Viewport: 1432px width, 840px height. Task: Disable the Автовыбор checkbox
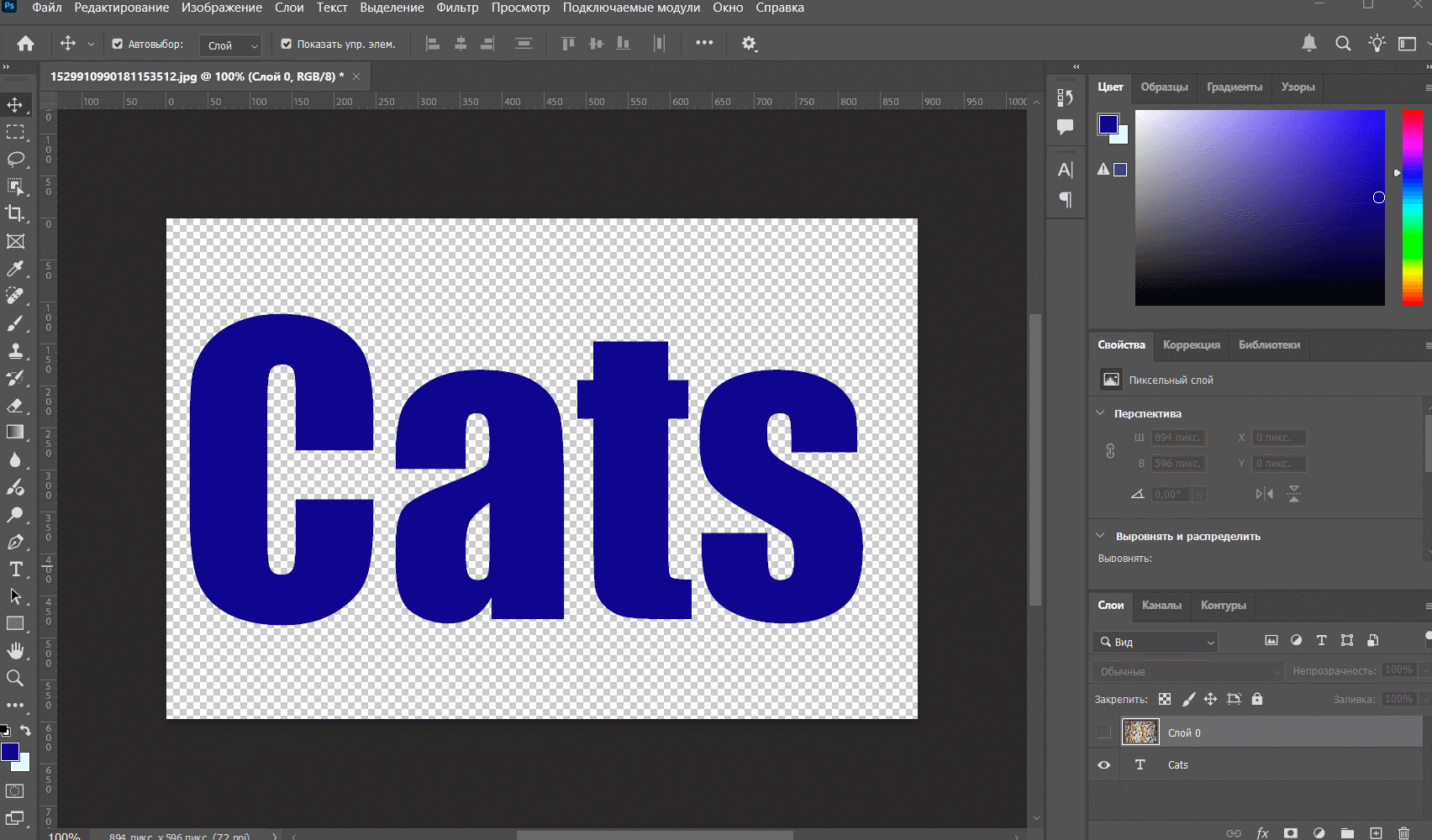(118, 44)
